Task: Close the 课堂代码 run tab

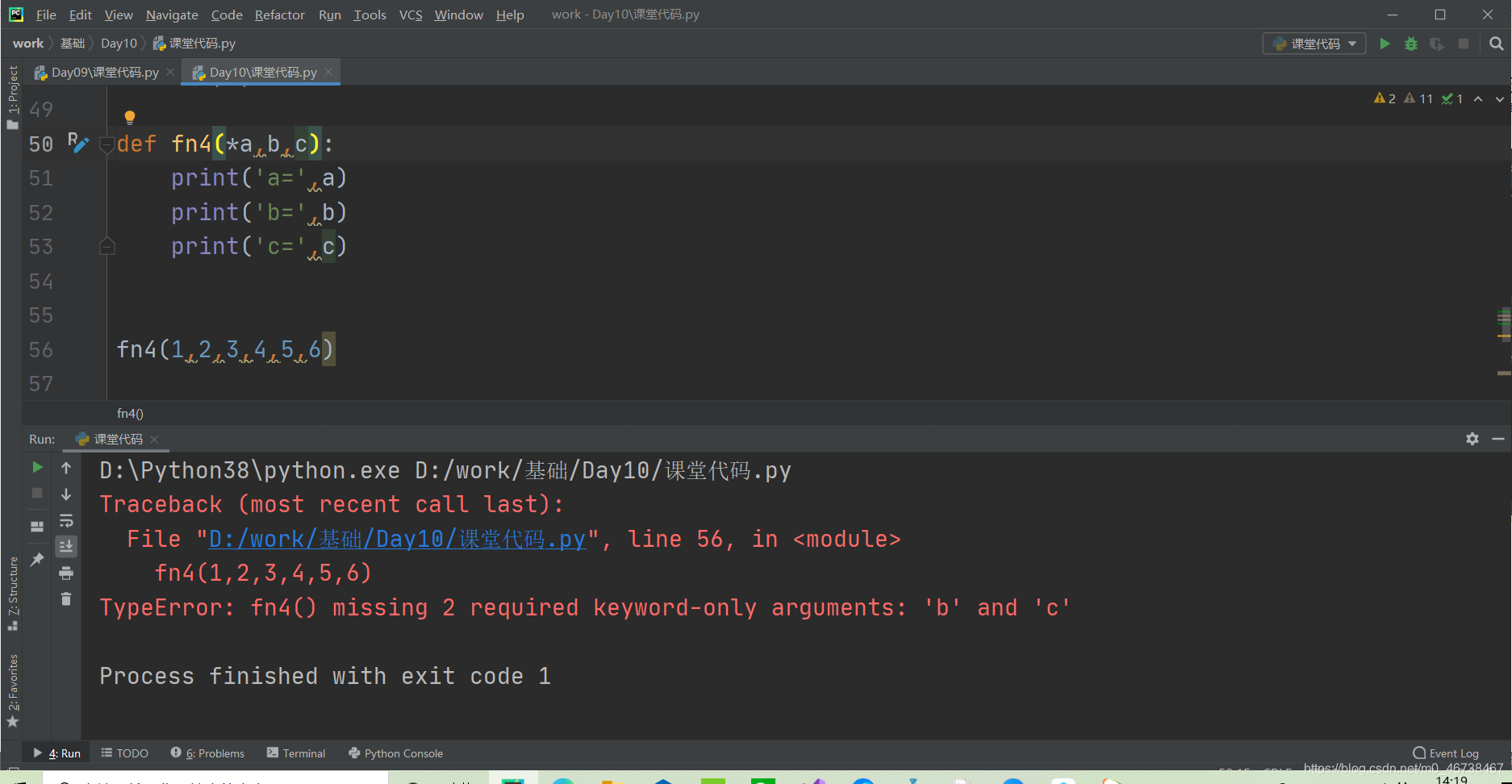Action: (154, 440)
